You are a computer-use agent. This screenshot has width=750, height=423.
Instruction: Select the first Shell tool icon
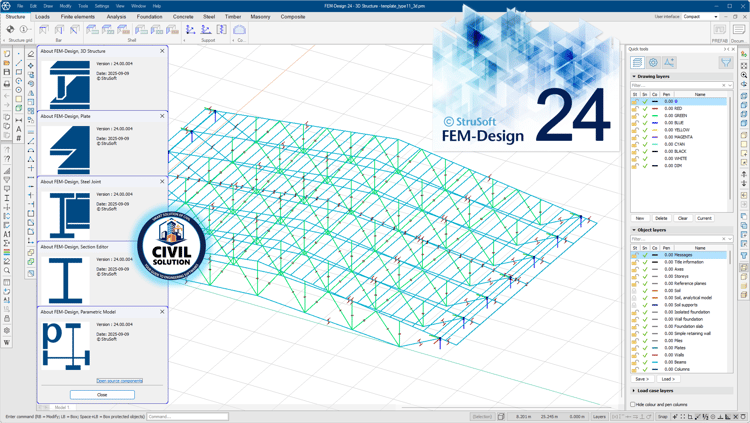(x=92, y=30)
